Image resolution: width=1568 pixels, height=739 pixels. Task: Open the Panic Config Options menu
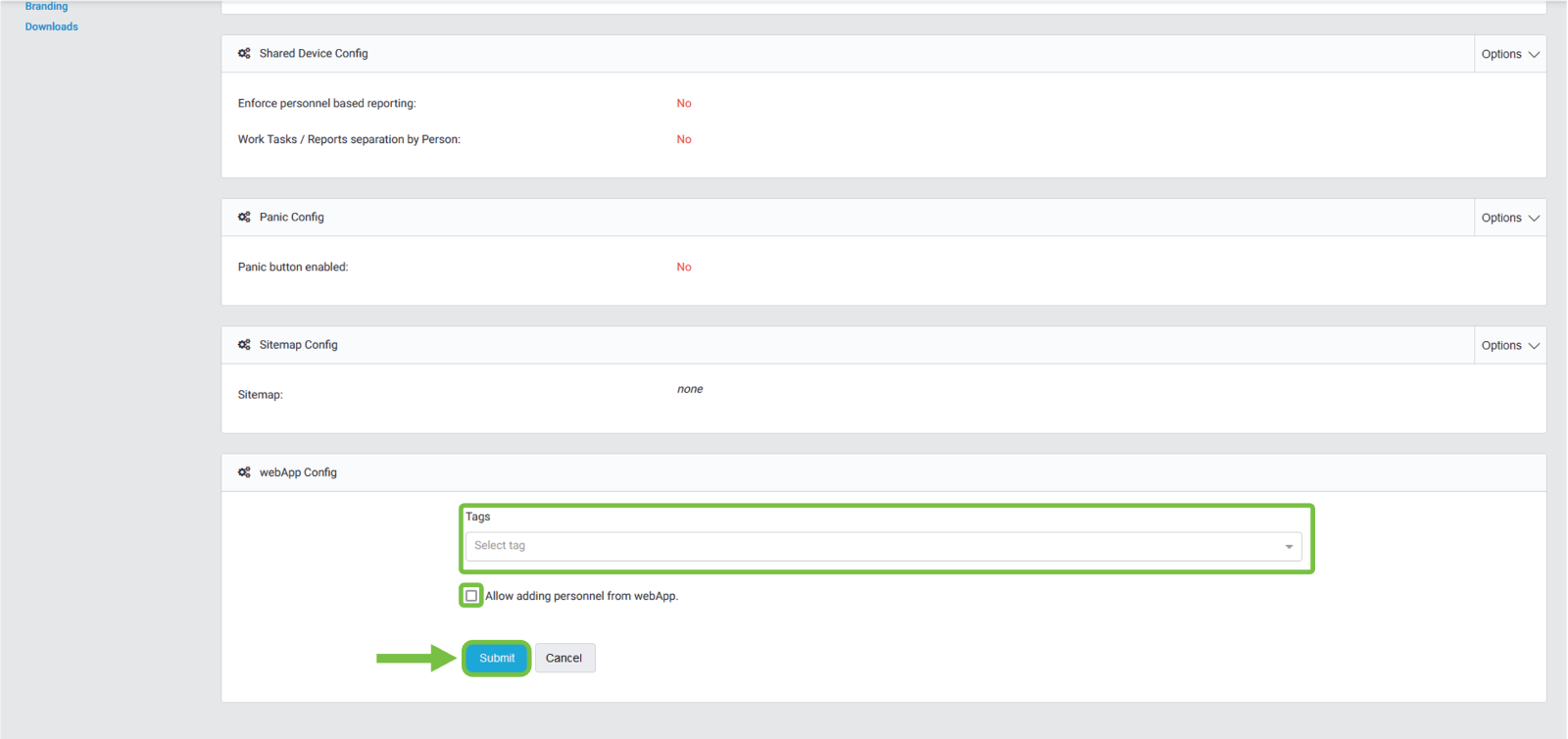(1509, 218)
